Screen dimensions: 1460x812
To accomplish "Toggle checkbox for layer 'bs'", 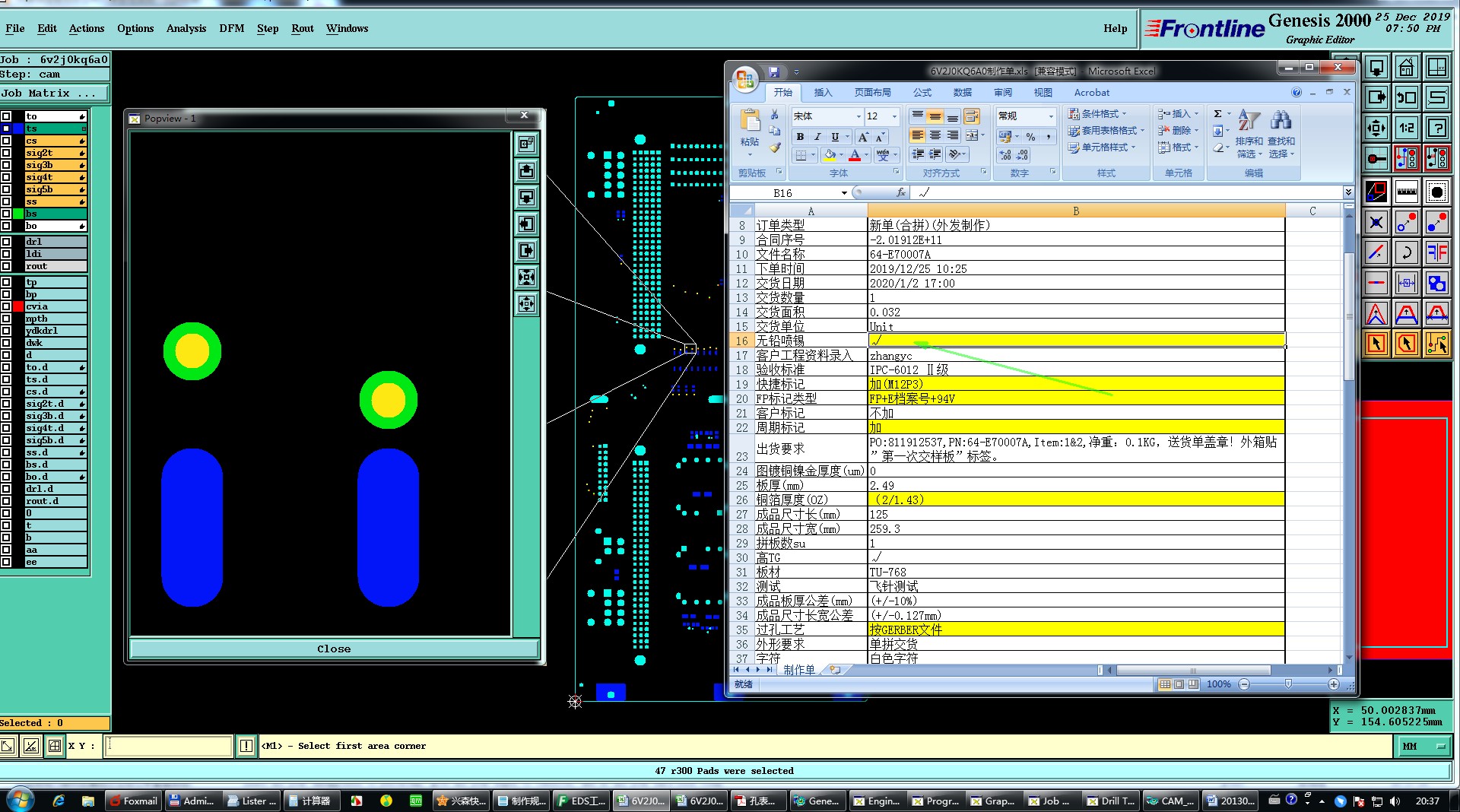I will [x=6, y=214].
